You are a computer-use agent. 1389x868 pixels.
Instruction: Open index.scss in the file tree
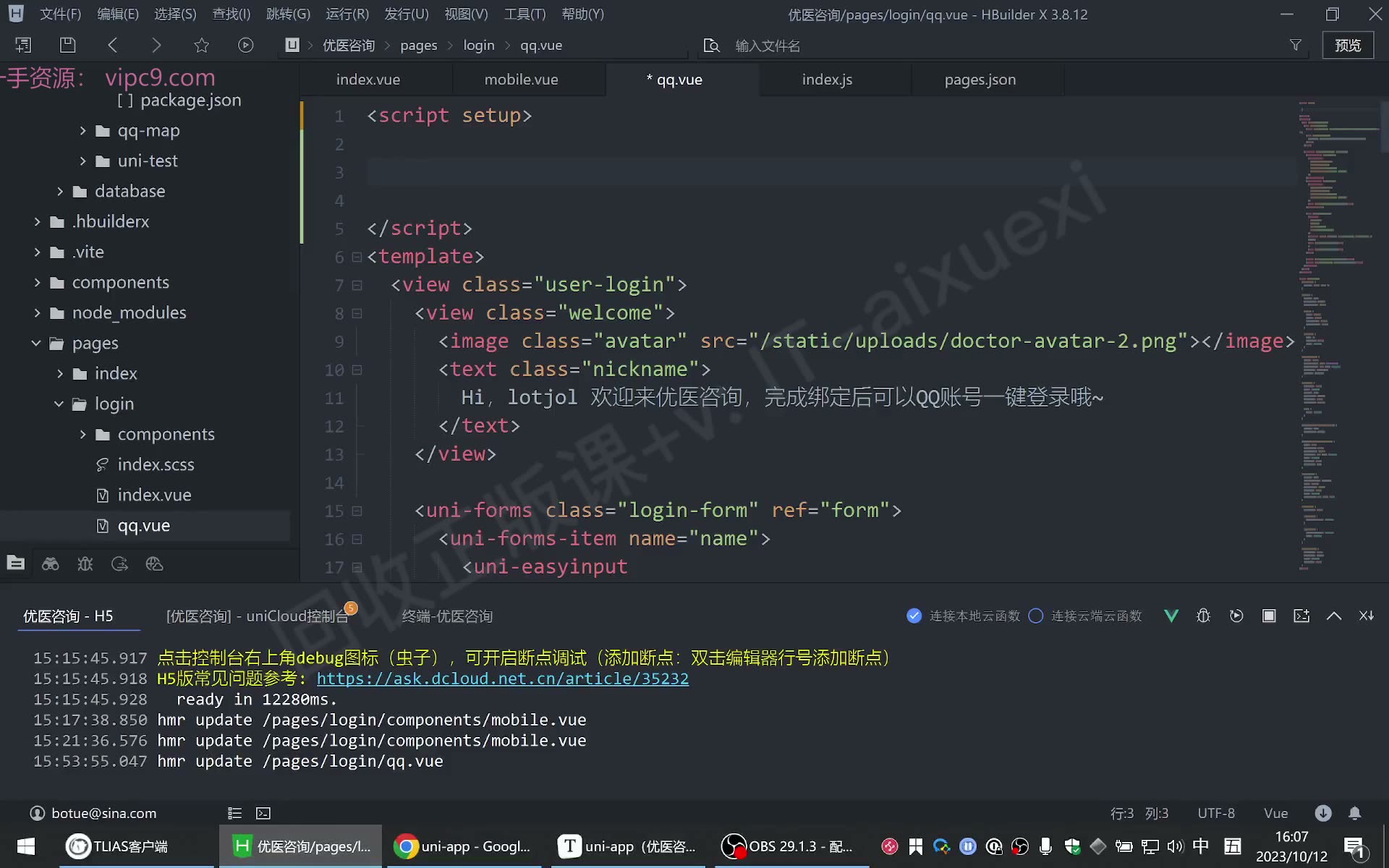click(x=156, y=464)
